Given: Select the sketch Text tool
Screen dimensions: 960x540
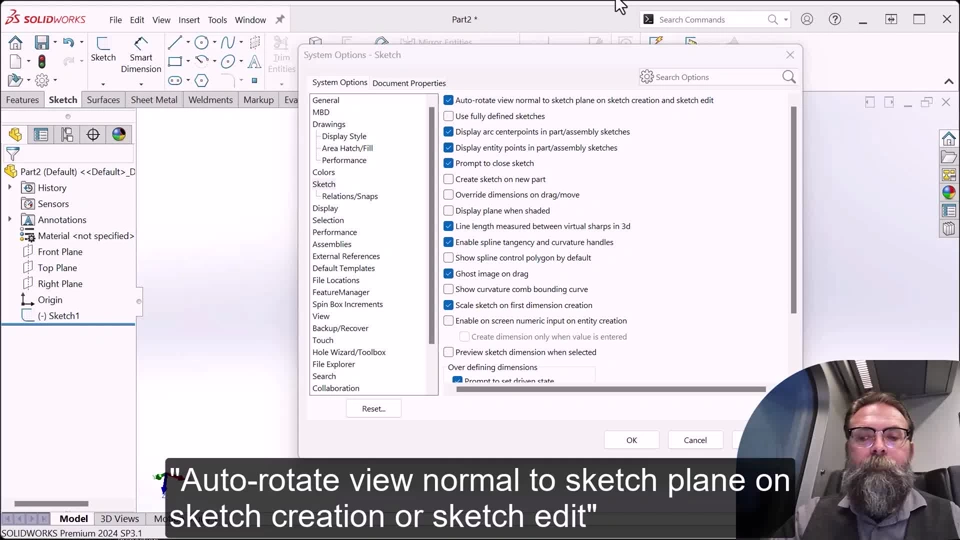Looking at the screenshot, I should pos(254,61).
